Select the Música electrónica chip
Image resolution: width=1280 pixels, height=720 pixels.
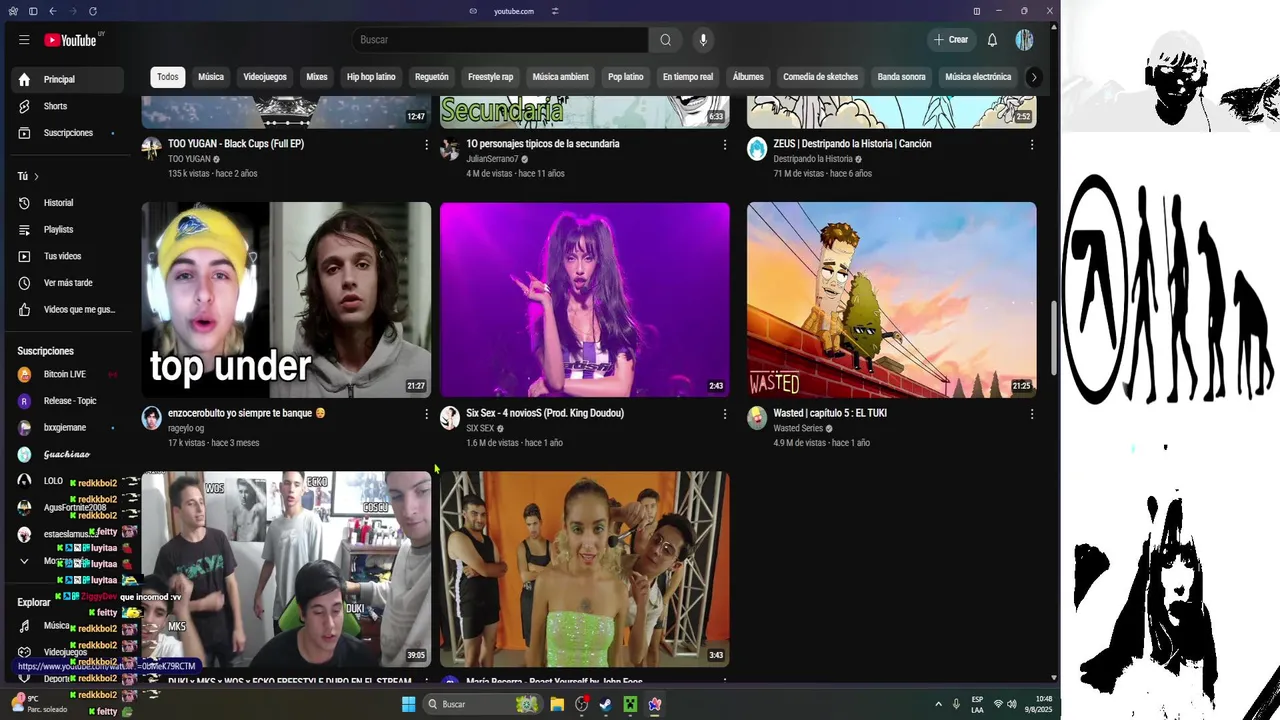pyautogui.click(x=978, y=77)
